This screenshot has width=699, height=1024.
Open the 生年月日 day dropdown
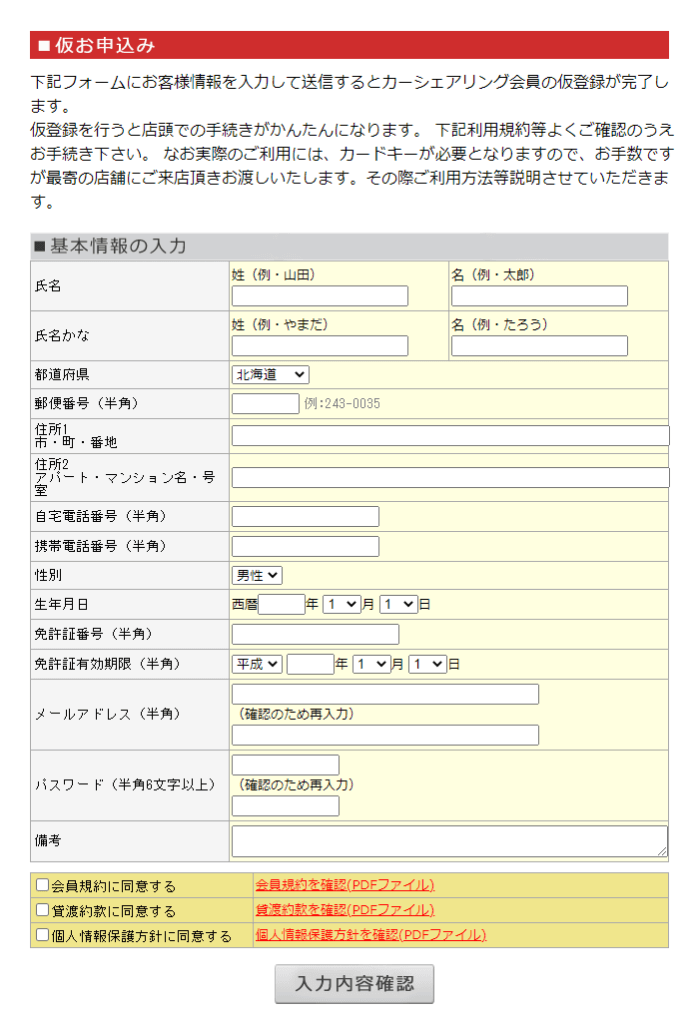(398, 604)
